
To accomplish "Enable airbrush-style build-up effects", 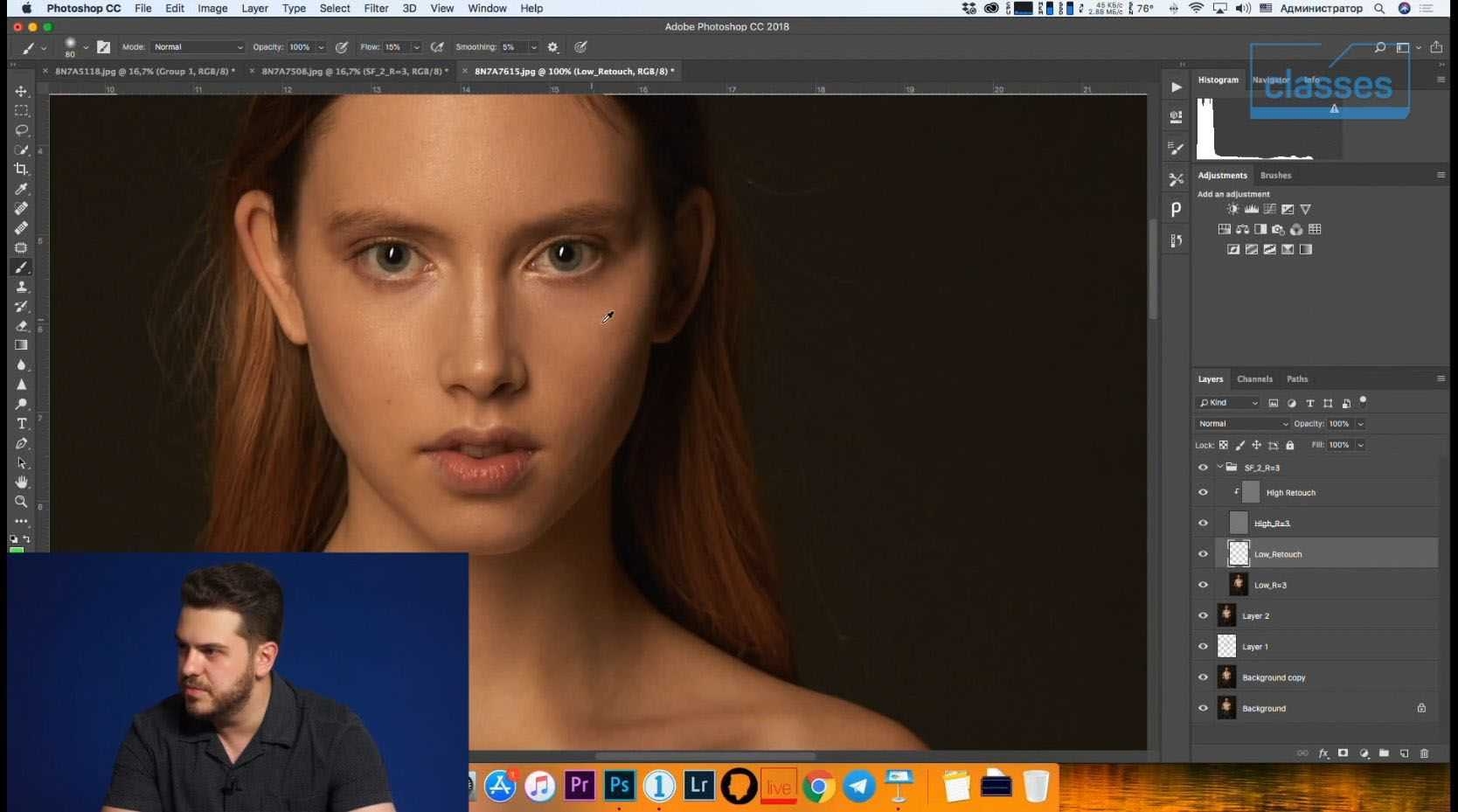I will click(437, 47).
